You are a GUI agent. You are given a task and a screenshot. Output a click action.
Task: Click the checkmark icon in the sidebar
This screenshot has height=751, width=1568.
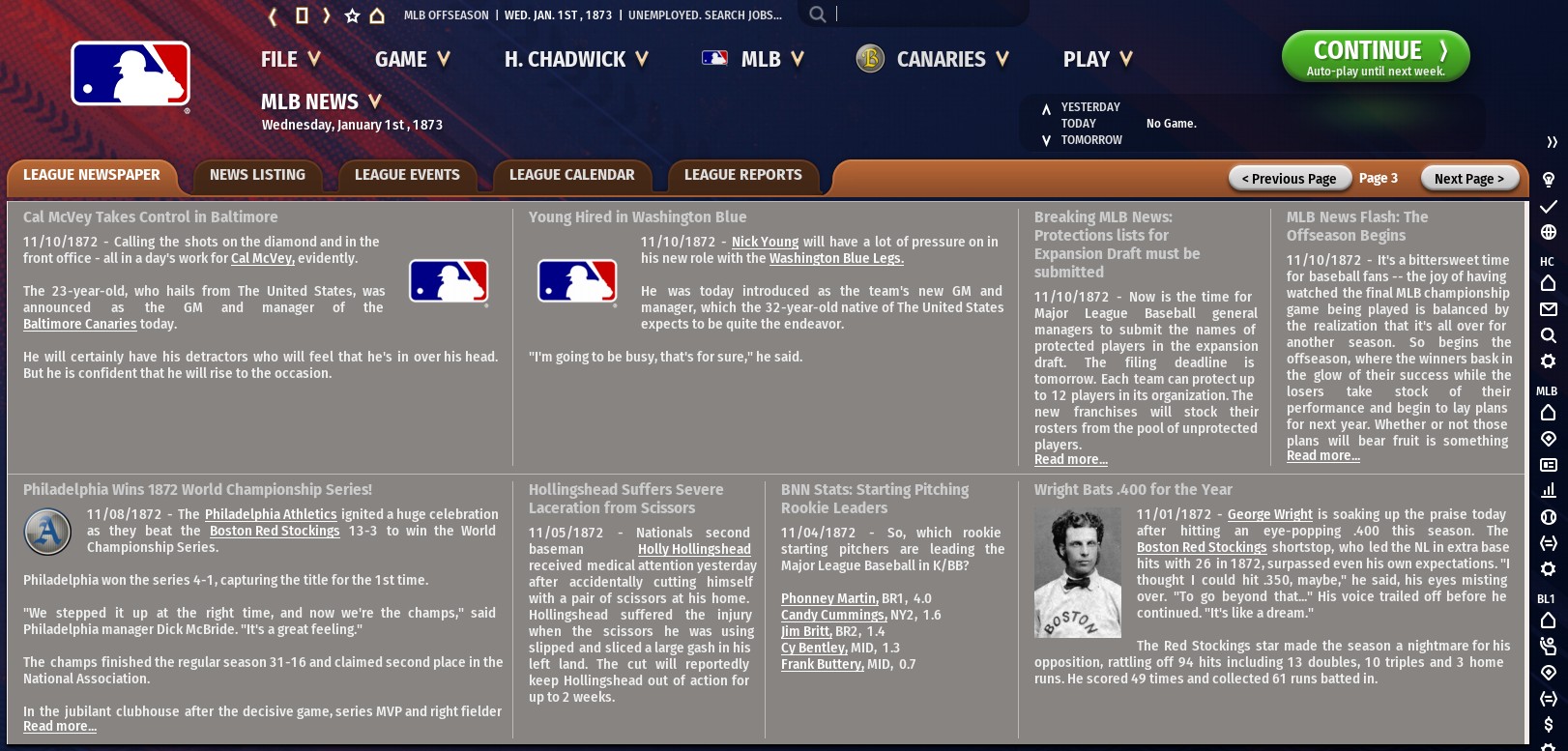point(1548,206)
